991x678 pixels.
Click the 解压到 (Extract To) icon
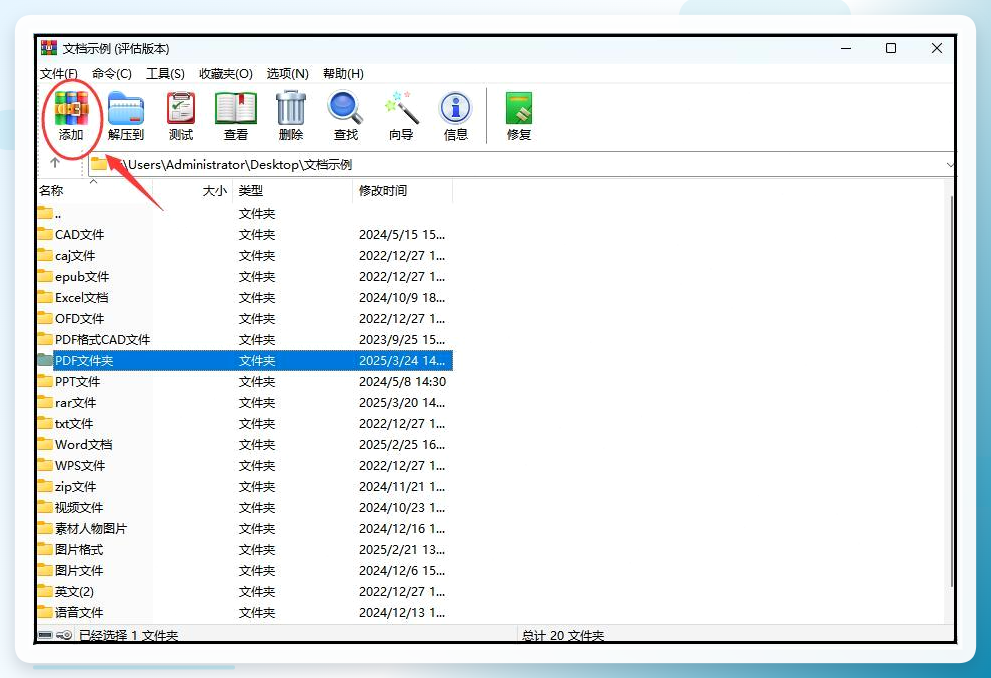pos(126,116)
